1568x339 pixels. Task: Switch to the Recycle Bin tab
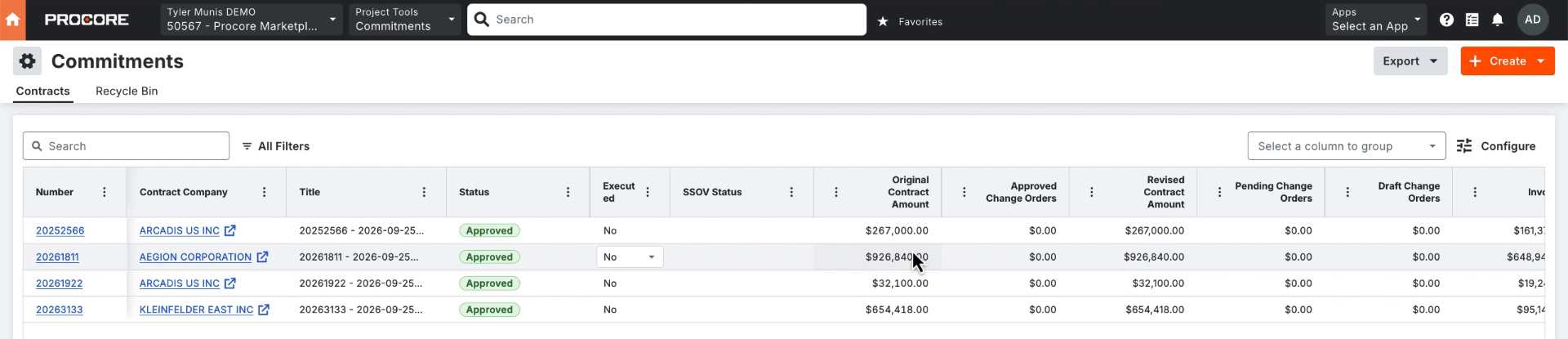click(x=127, y=91)
